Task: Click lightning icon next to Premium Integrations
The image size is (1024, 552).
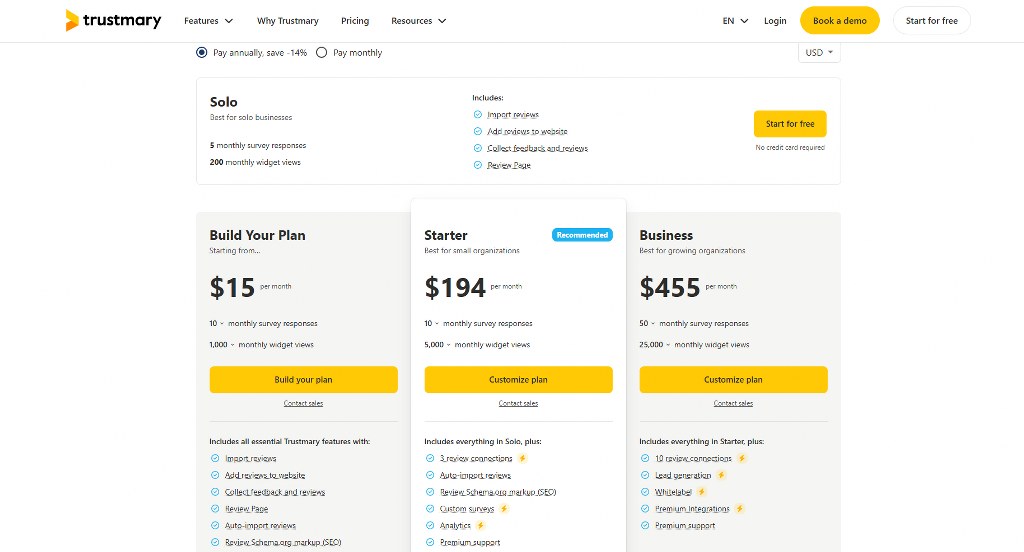Action: (x=740, y=509)
